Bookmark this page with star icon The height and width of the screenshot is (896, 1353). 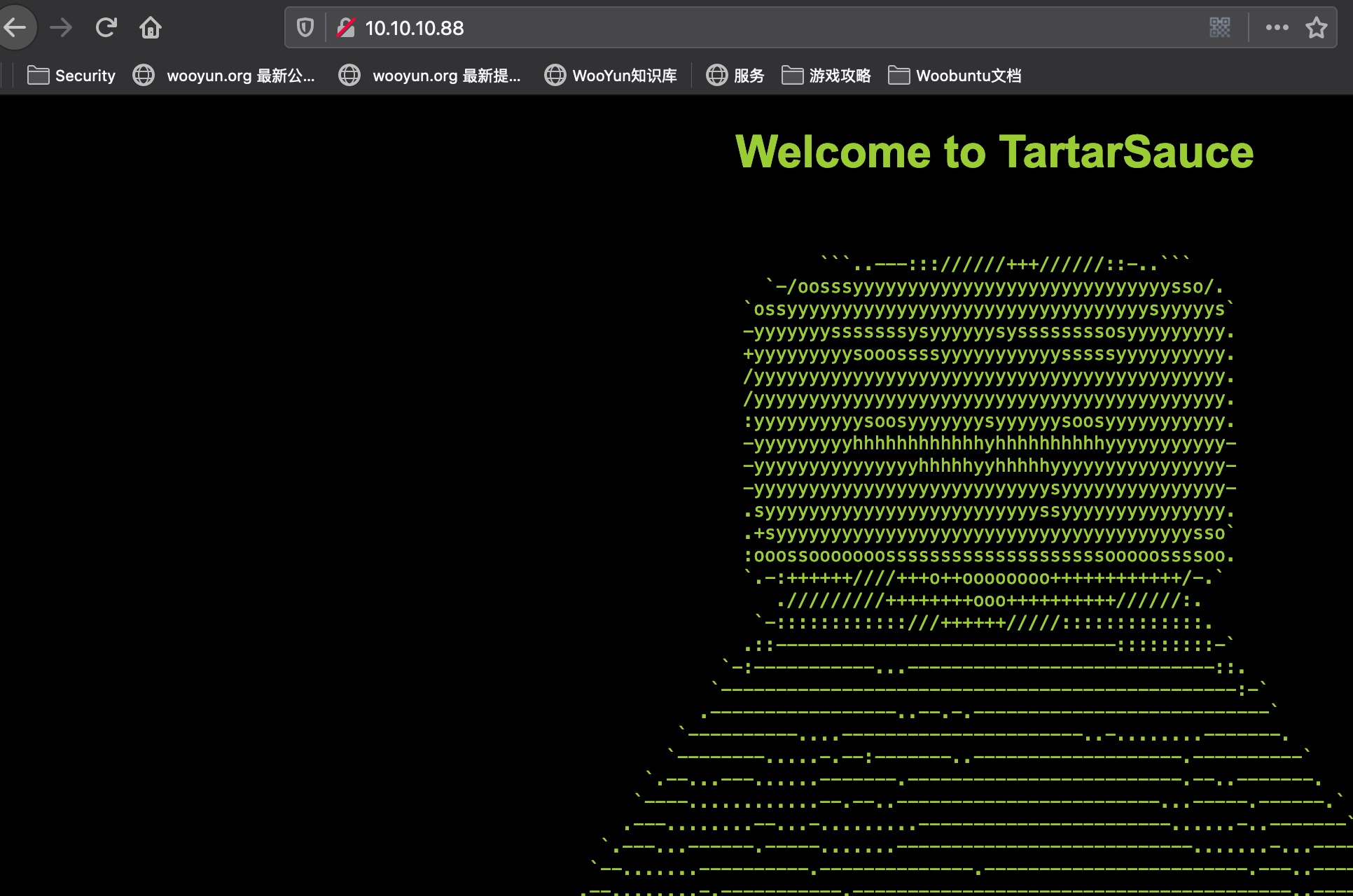click(x=1316, y=28)
